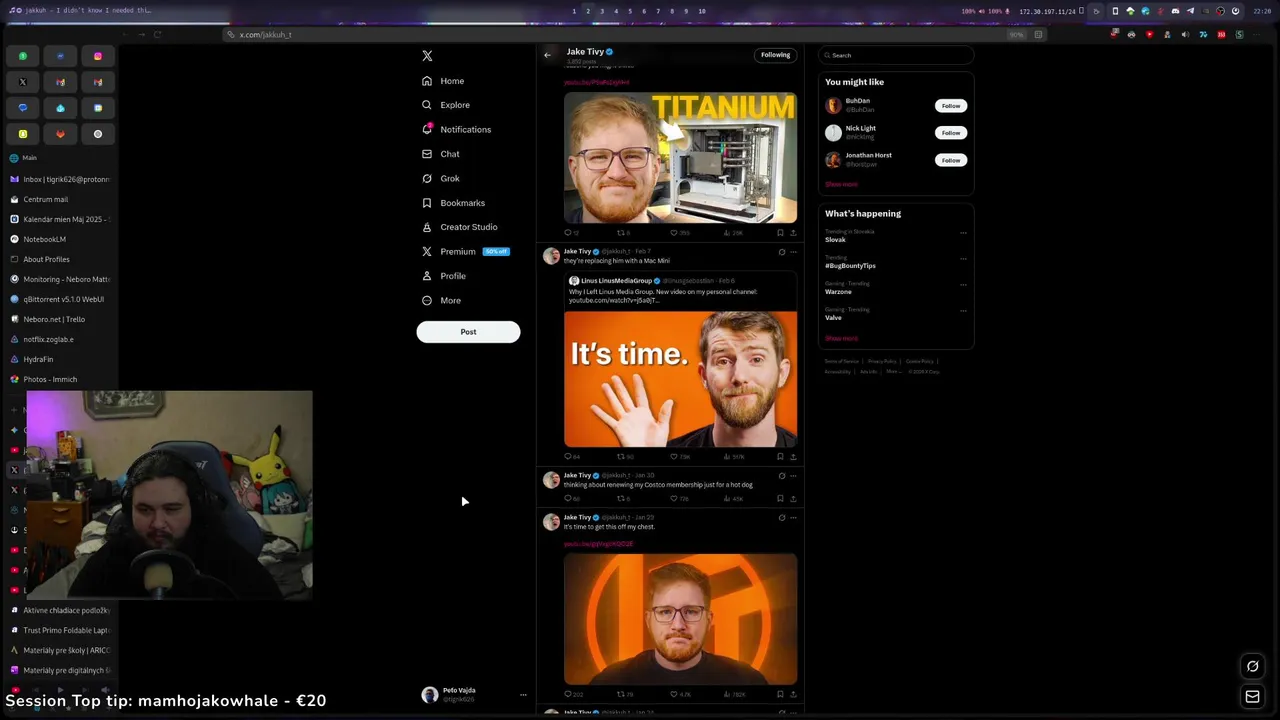Share the Mac Mini post

coord(793,457)
